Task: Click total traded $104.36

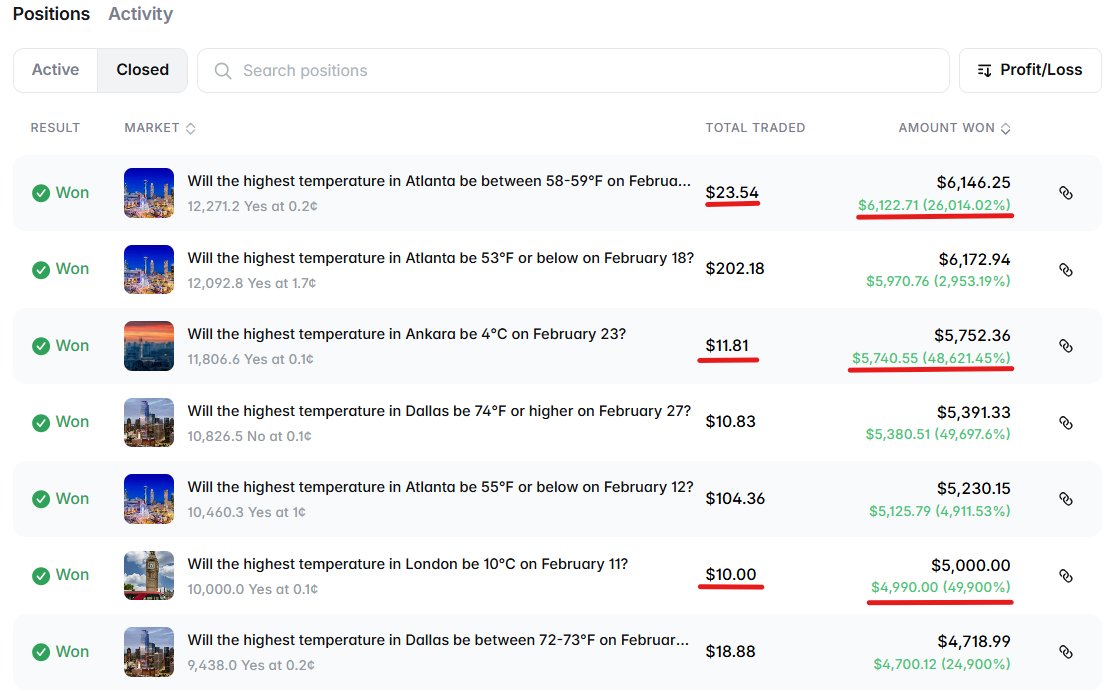Action: point(735,499)
